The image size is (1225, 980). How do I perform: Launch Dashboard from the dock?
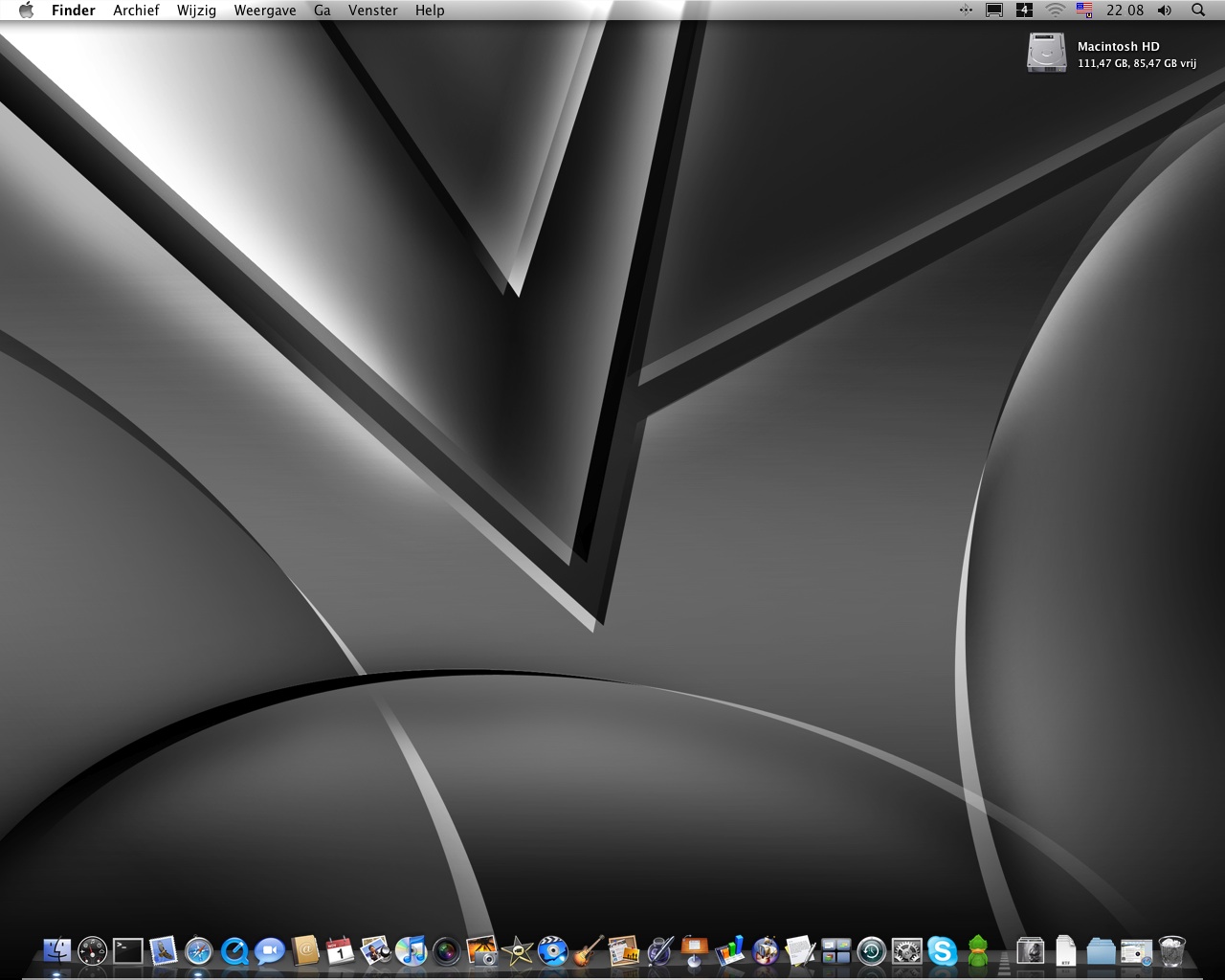point(92,951)
